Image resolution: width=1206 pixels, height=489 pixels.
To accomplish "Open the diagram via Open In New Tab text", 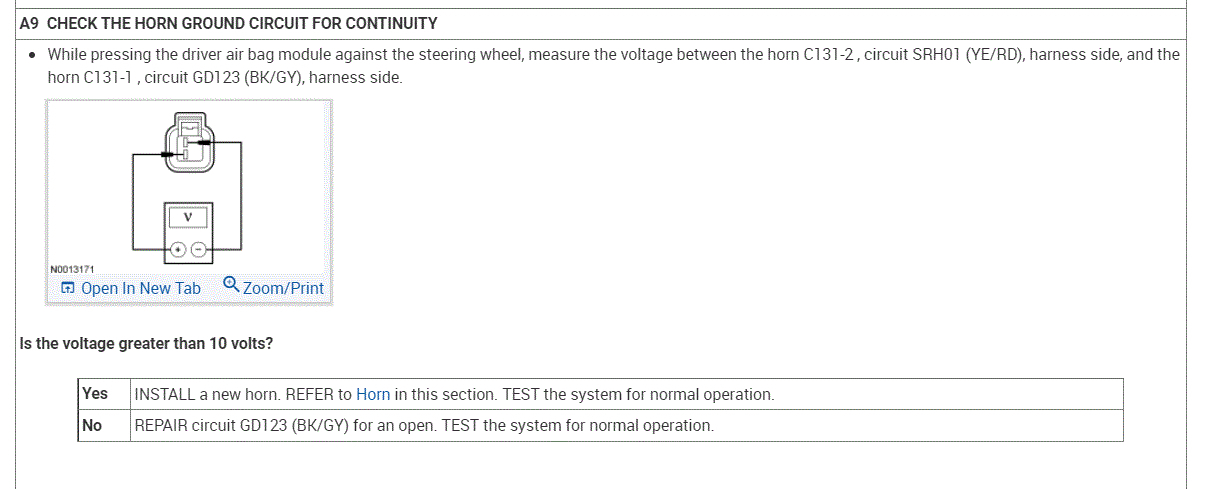I will [140, 288].
